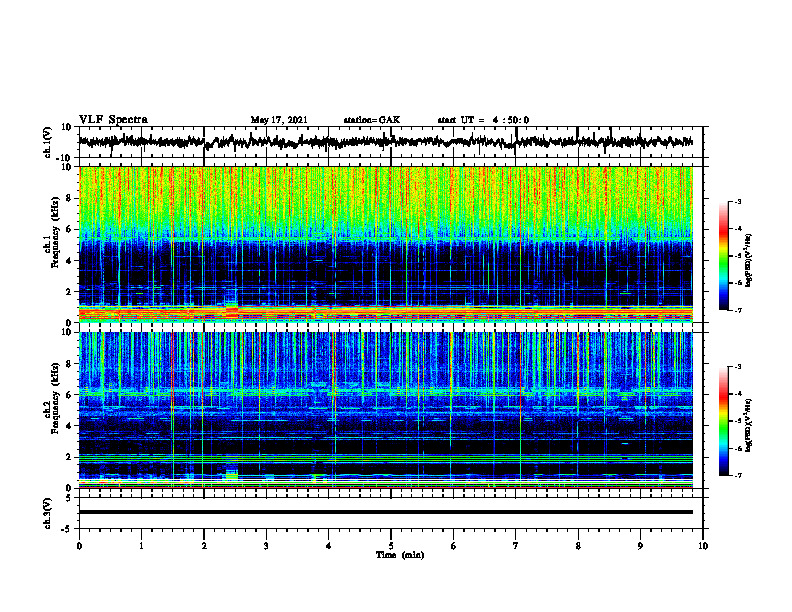
Task: Click the 9 minute tick label on Time axis
Action: [x=640, y=546]
